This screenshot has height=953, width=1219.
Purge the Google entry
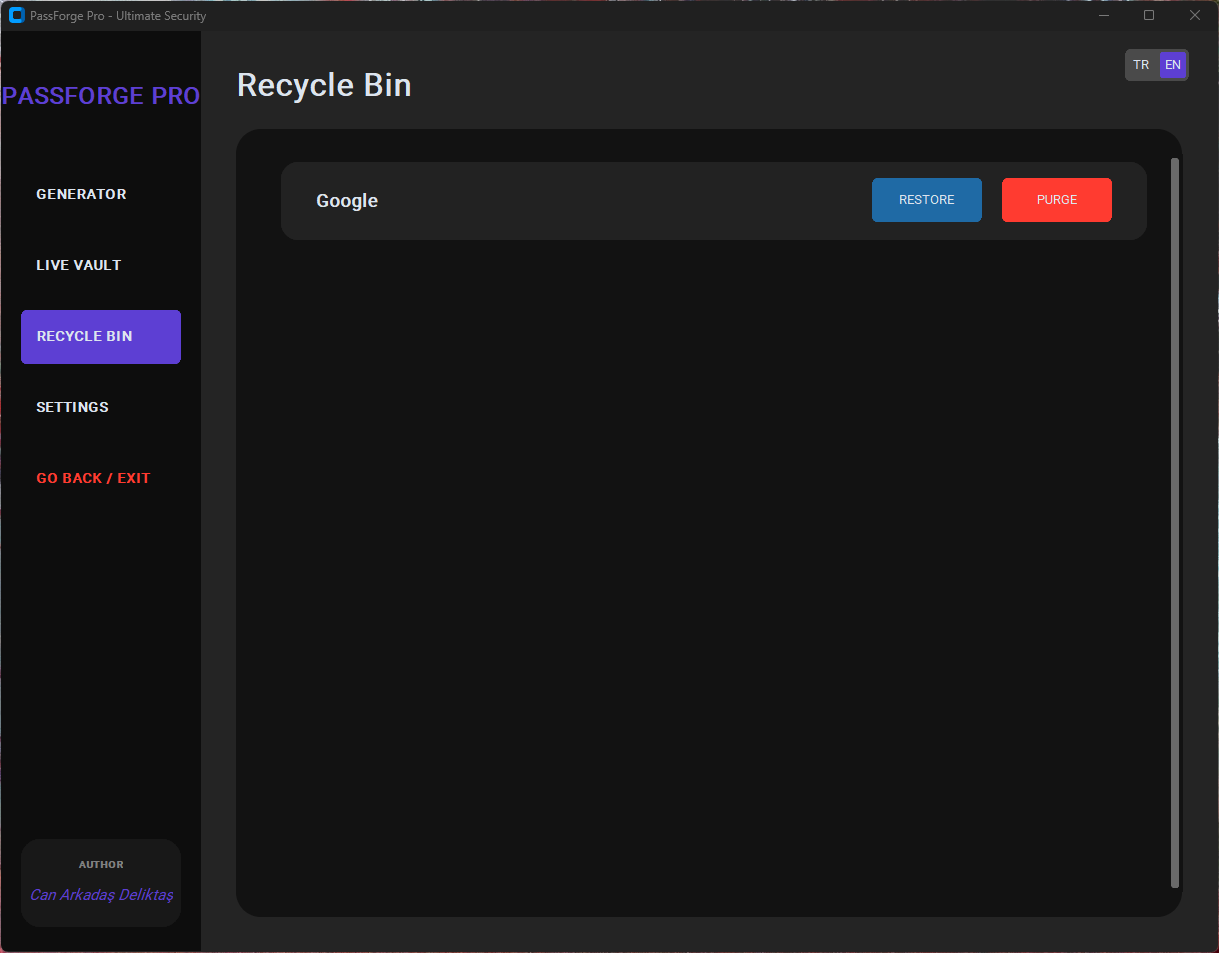click(x=1056, y=200)
